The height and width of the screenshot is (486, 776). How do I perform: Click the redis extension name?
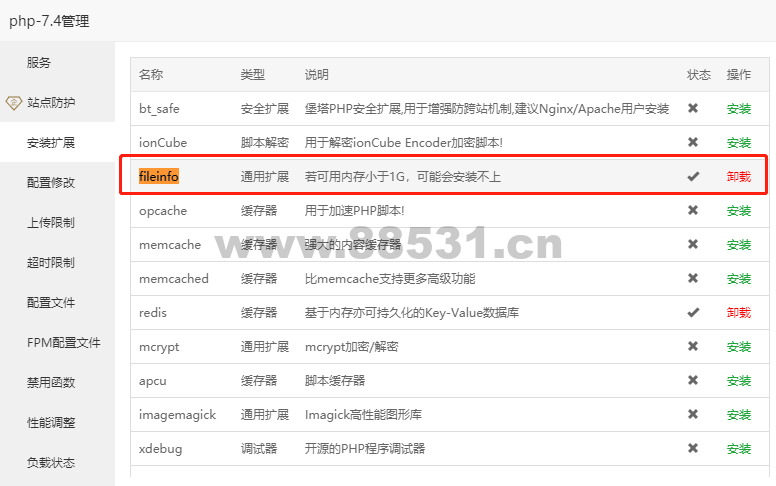tap(153, 313)
